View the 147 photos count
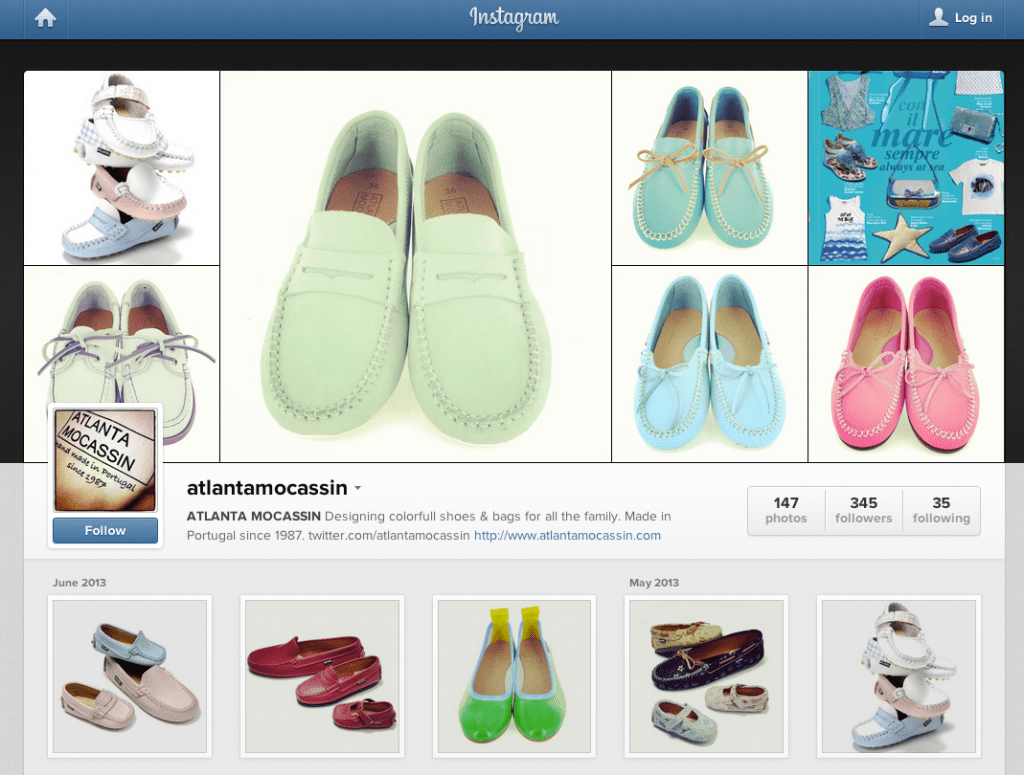The height and width of the screenshot is (775, 1024). coord(786,511)
